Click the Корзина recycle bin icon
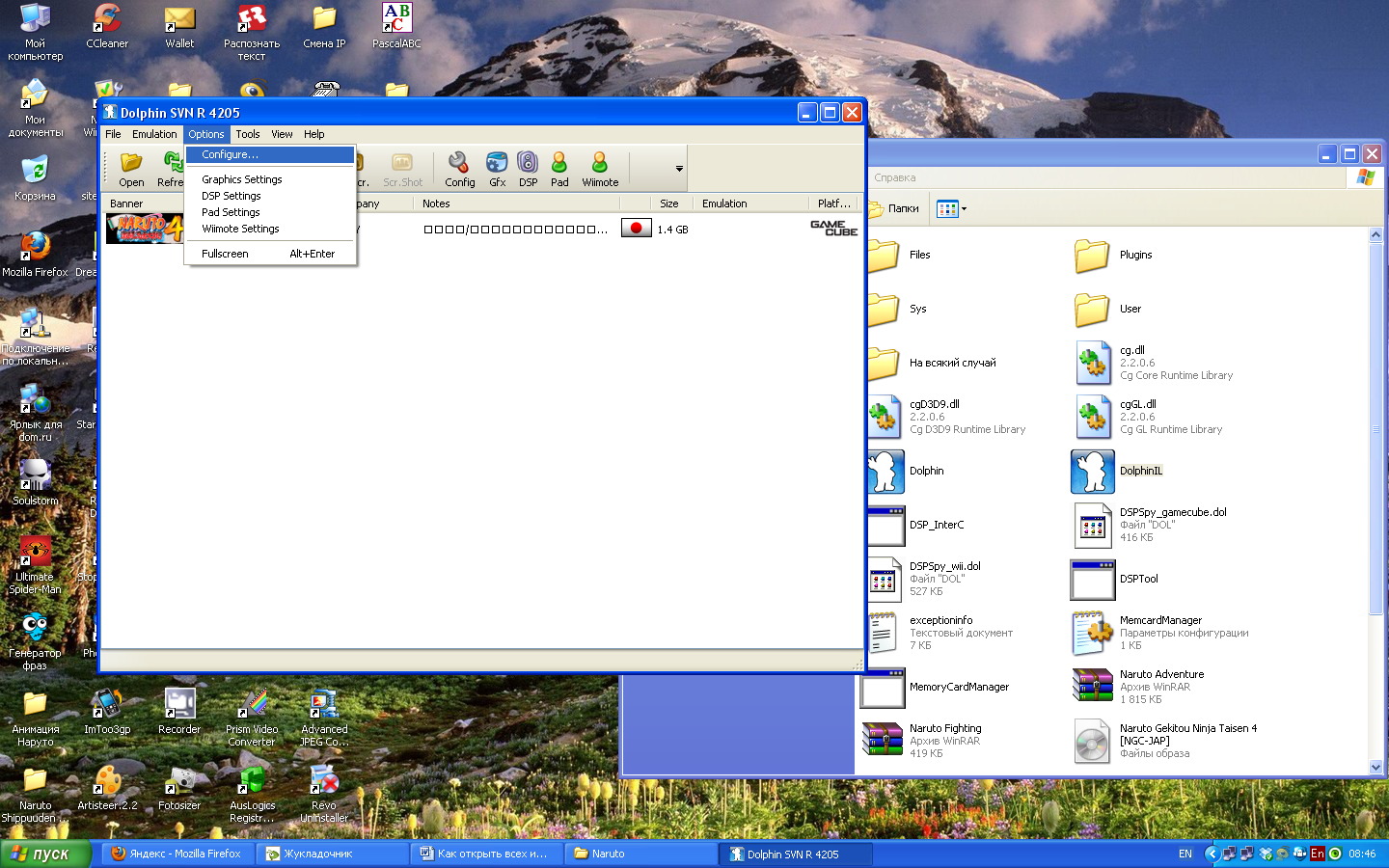 click(x=35, y=178)
